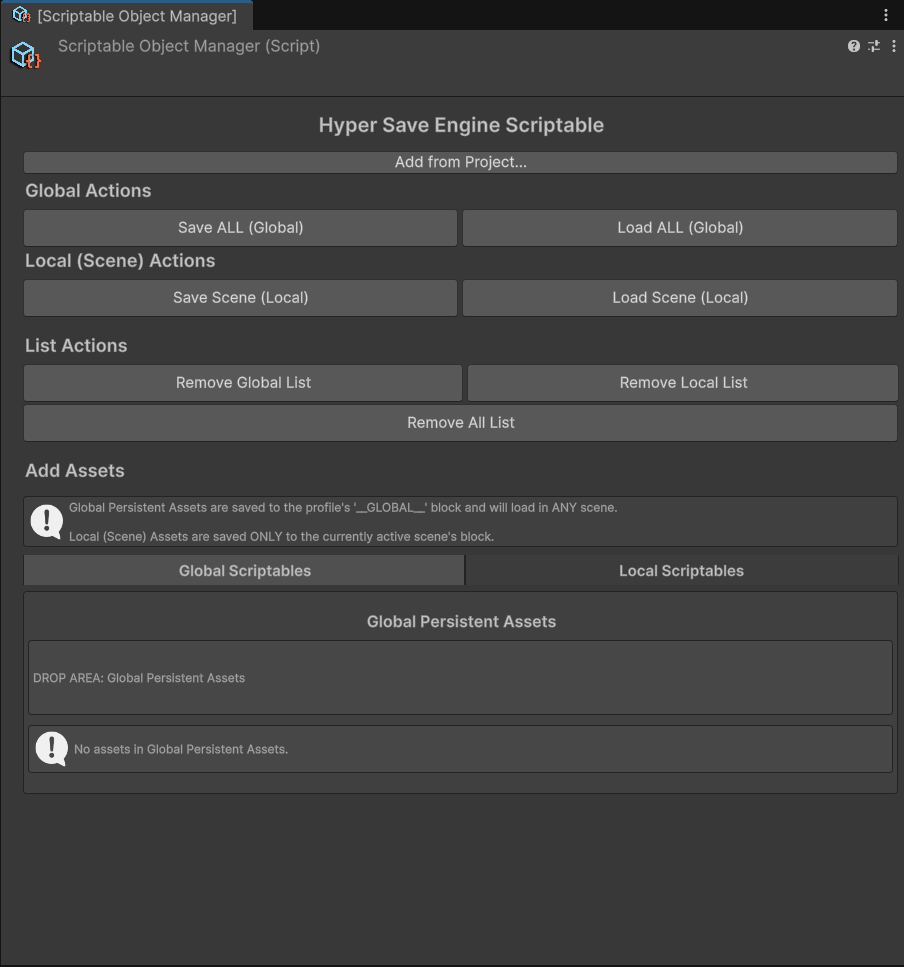Click the Scriptable Object Manager script icon
The width and height of the screenshot is (904, 967).
point(26,56)
